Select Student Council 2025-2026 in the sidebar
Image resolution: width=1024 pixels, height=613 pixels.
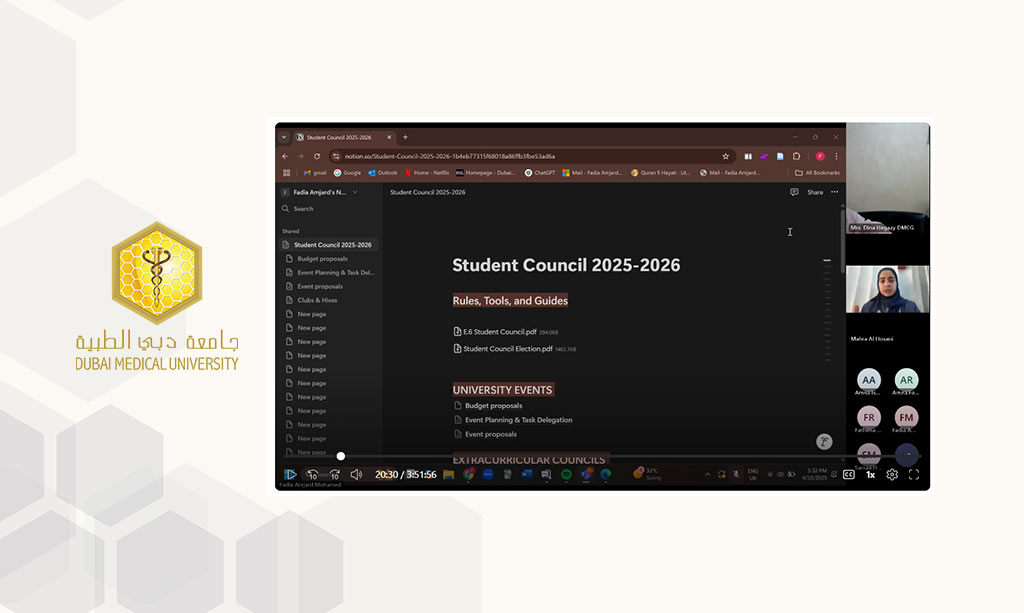pyautogui.click(x=329, y=245)
